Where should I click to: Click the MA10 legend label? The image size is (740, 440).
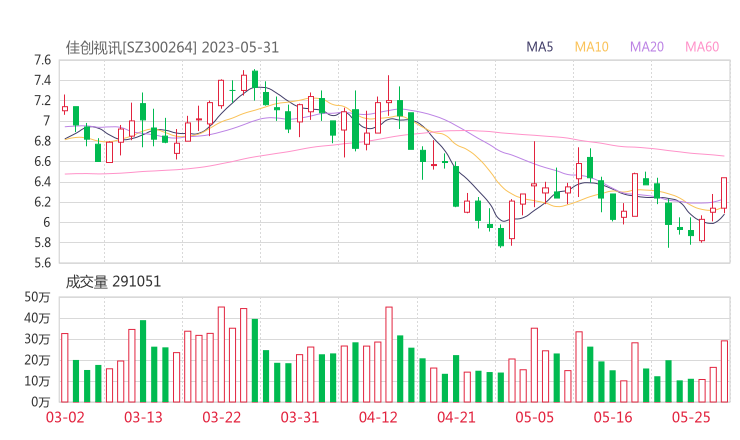point(591,47)
